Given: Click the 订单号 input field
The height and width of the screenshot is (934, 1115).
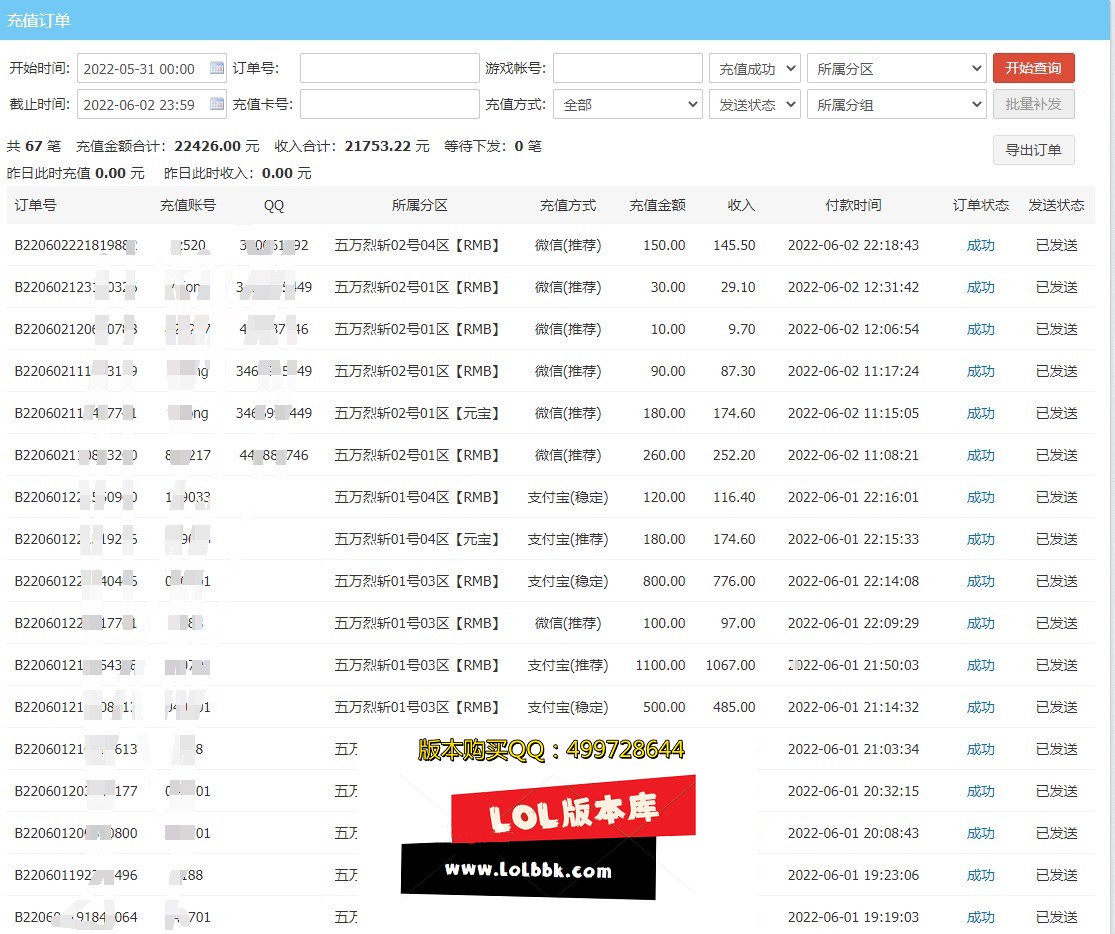Looking at the screenshot, I should point(390,68).
